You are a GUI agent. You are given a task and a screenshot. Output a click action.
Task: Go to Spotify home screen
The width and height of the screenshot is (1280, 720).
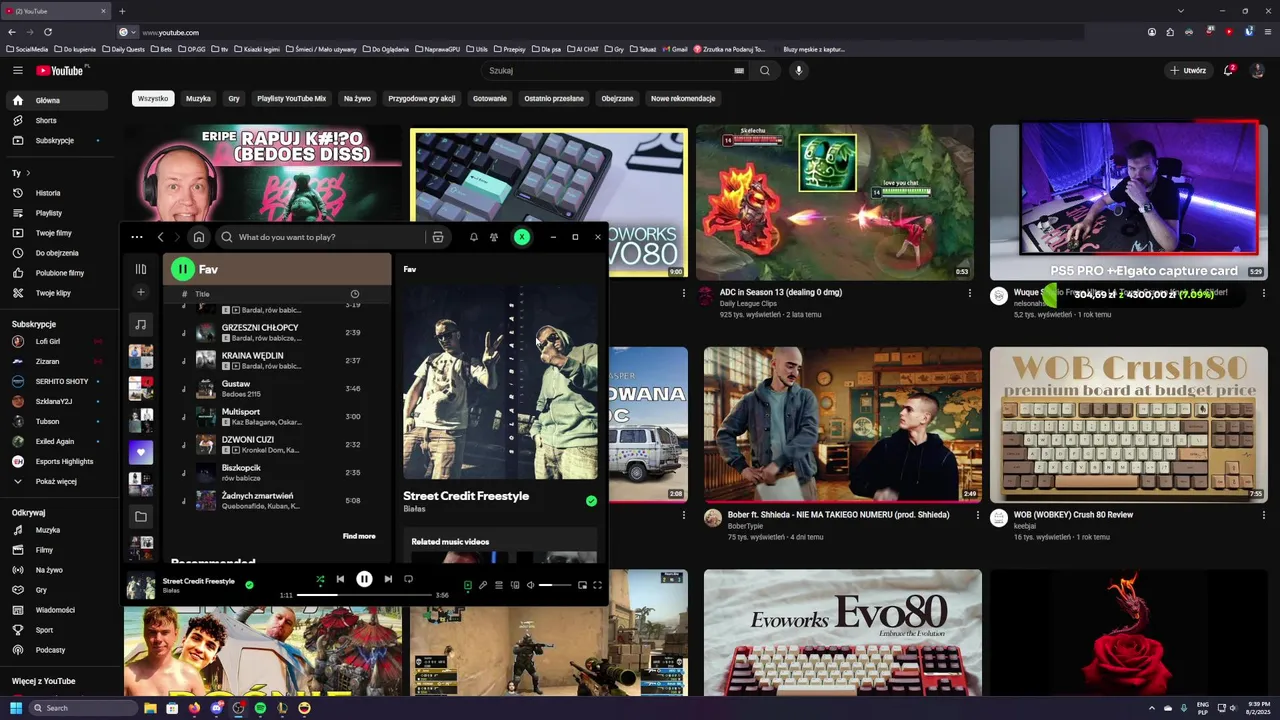(x=199, y=237)
